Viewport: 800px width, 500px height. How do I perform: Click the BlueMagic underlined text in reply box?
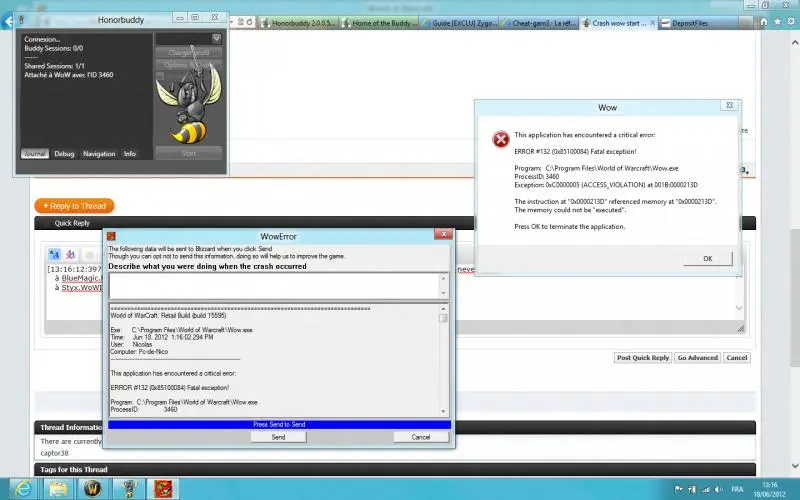pos(82,278)
